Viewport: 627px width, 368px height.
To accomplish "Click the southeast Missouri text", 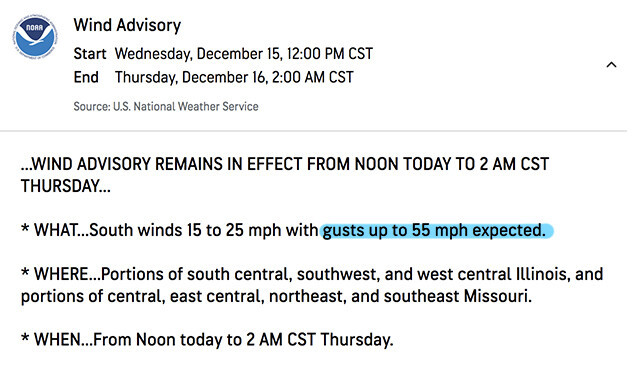I will tap(458, 296).
